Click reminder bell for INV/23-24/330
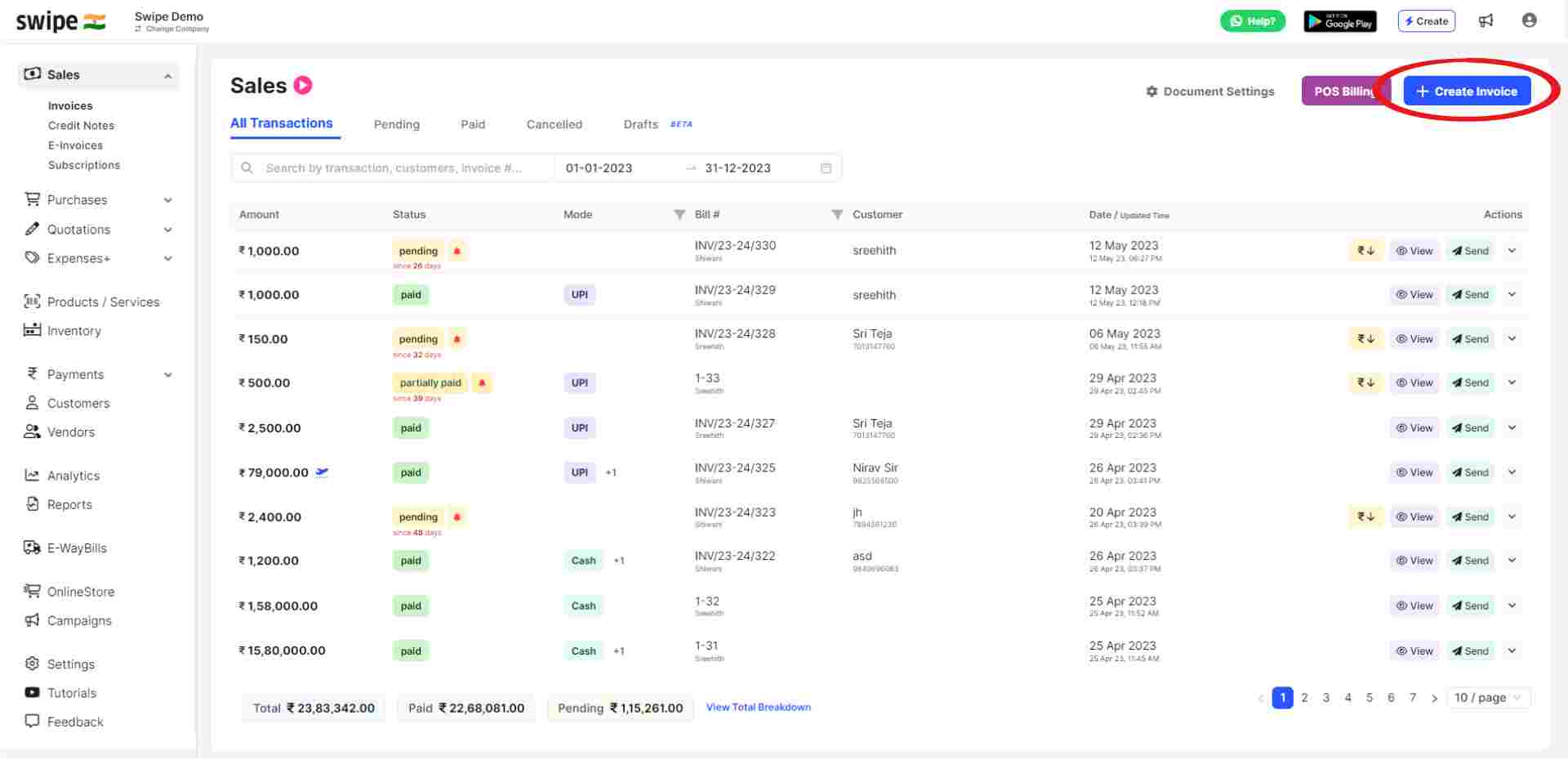 pos(457,251)
